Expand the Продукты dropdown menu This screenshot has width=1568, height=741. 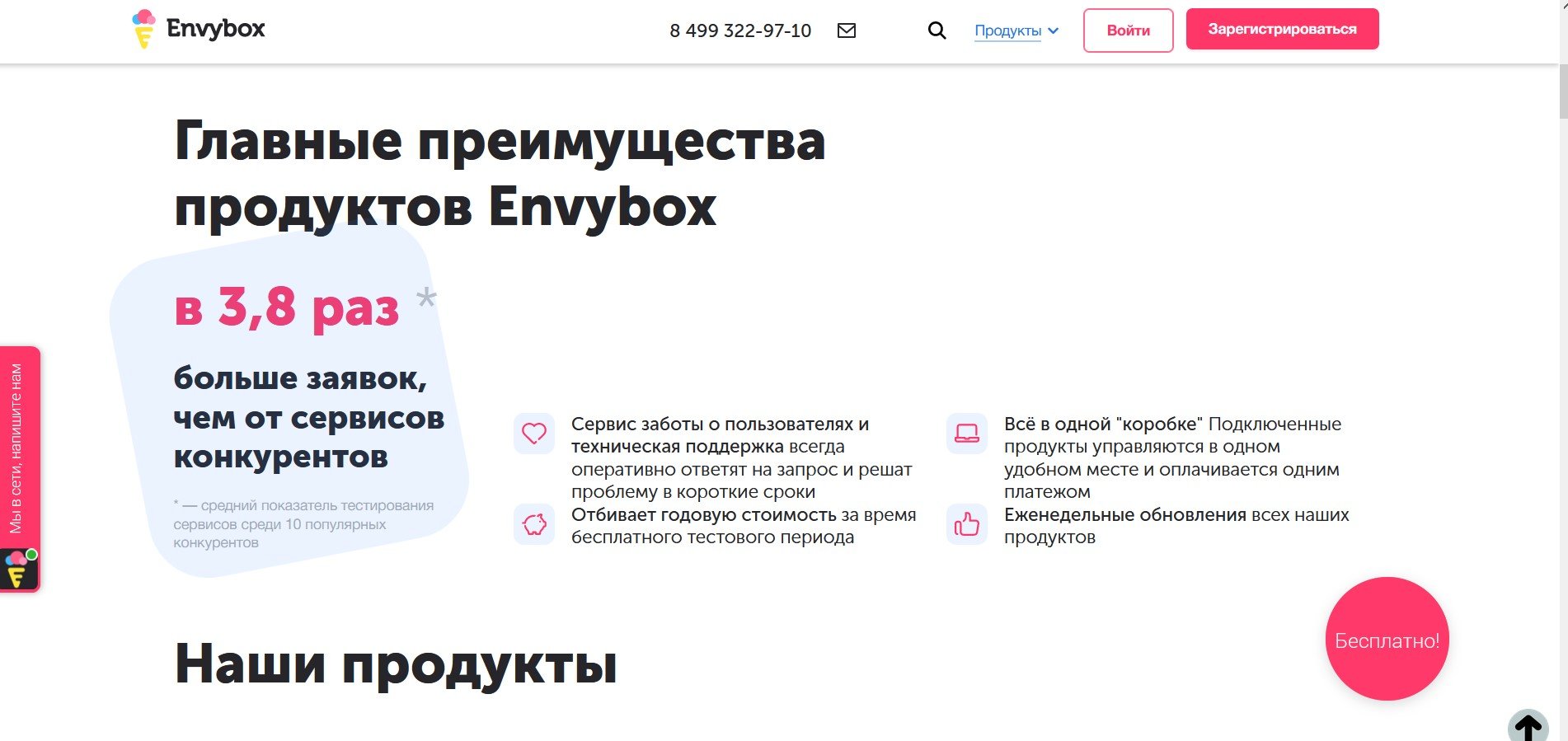[x=1007, y=30]
